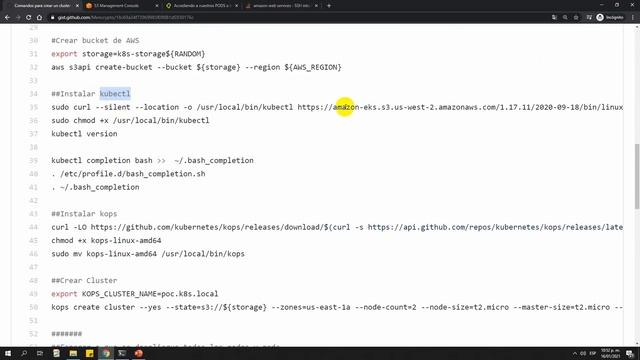Viewport: 640px width, 360px height.
Task: Open the media control icon in toolbar
Action: [589, 18]
